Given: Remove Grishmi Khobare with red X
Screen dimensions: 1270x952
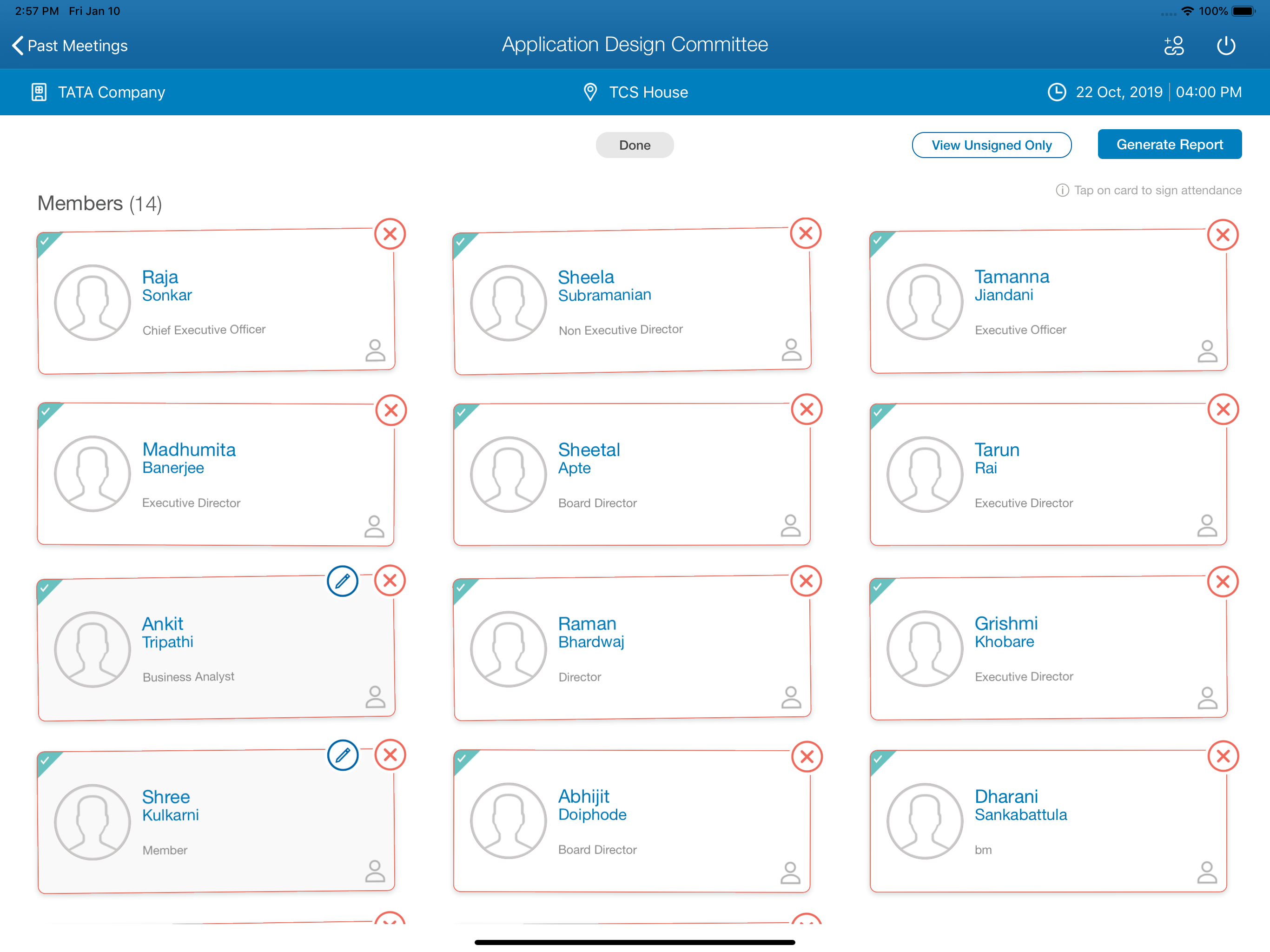Looking at the screenshot, I should 1223,582.
